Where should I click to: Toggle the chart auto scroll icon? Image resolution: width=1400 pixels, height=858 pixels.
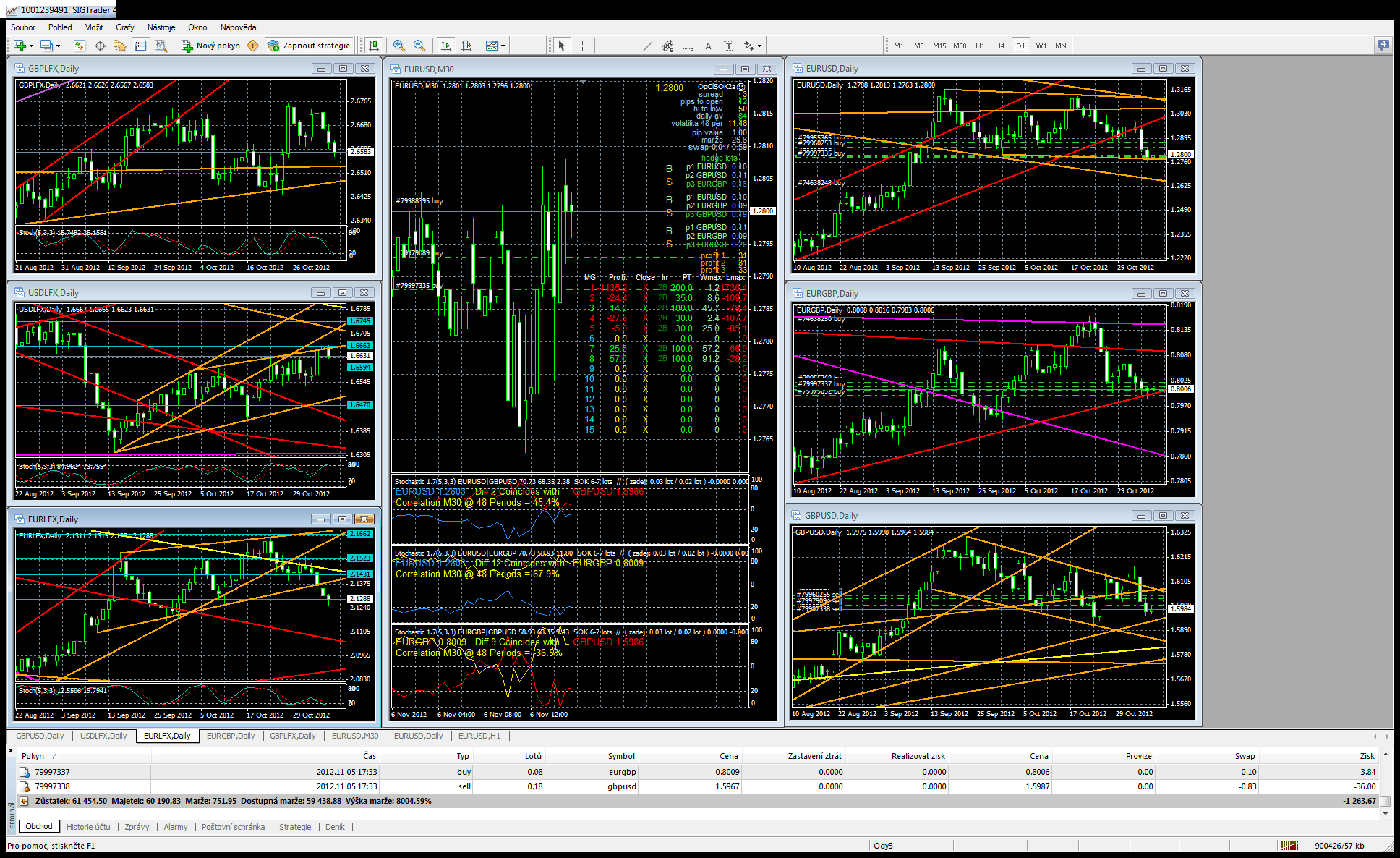(x=446, y=46)
